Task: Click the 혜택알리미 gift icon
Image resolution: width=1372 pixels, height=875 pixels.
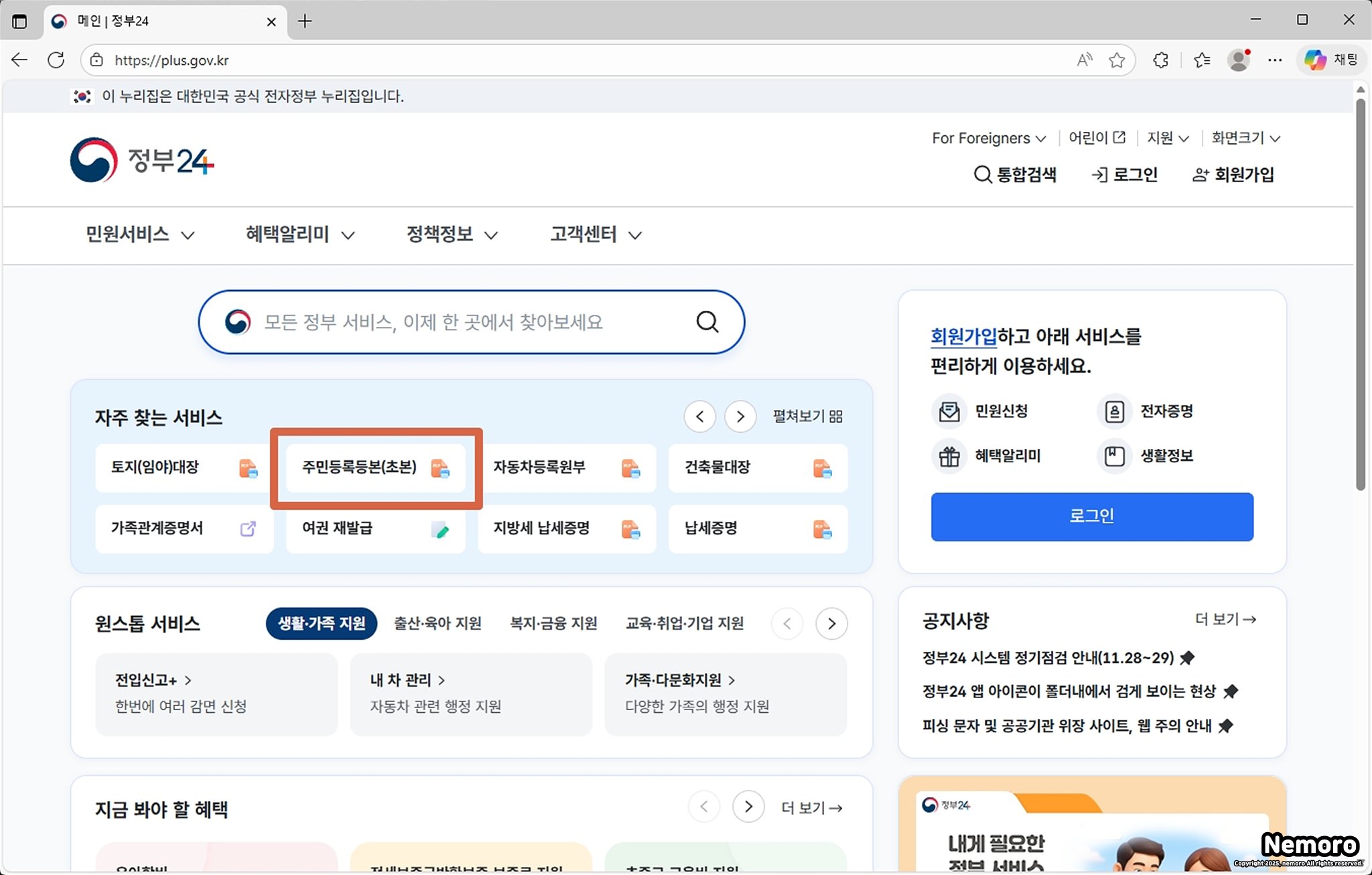Action: [949, 456]
